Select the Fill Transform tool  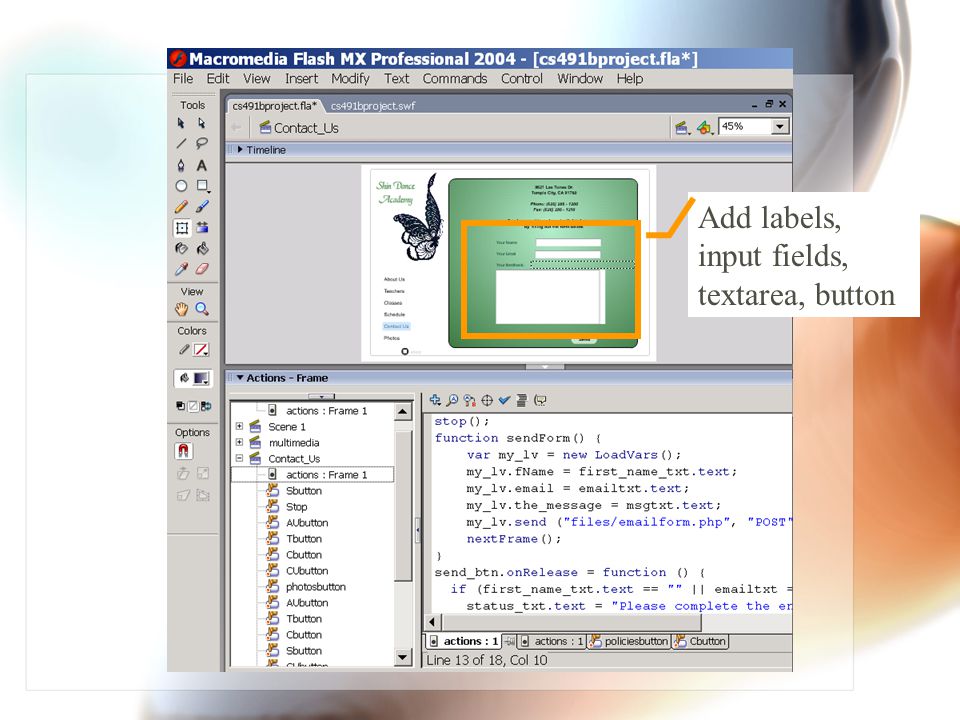(202, 228)
